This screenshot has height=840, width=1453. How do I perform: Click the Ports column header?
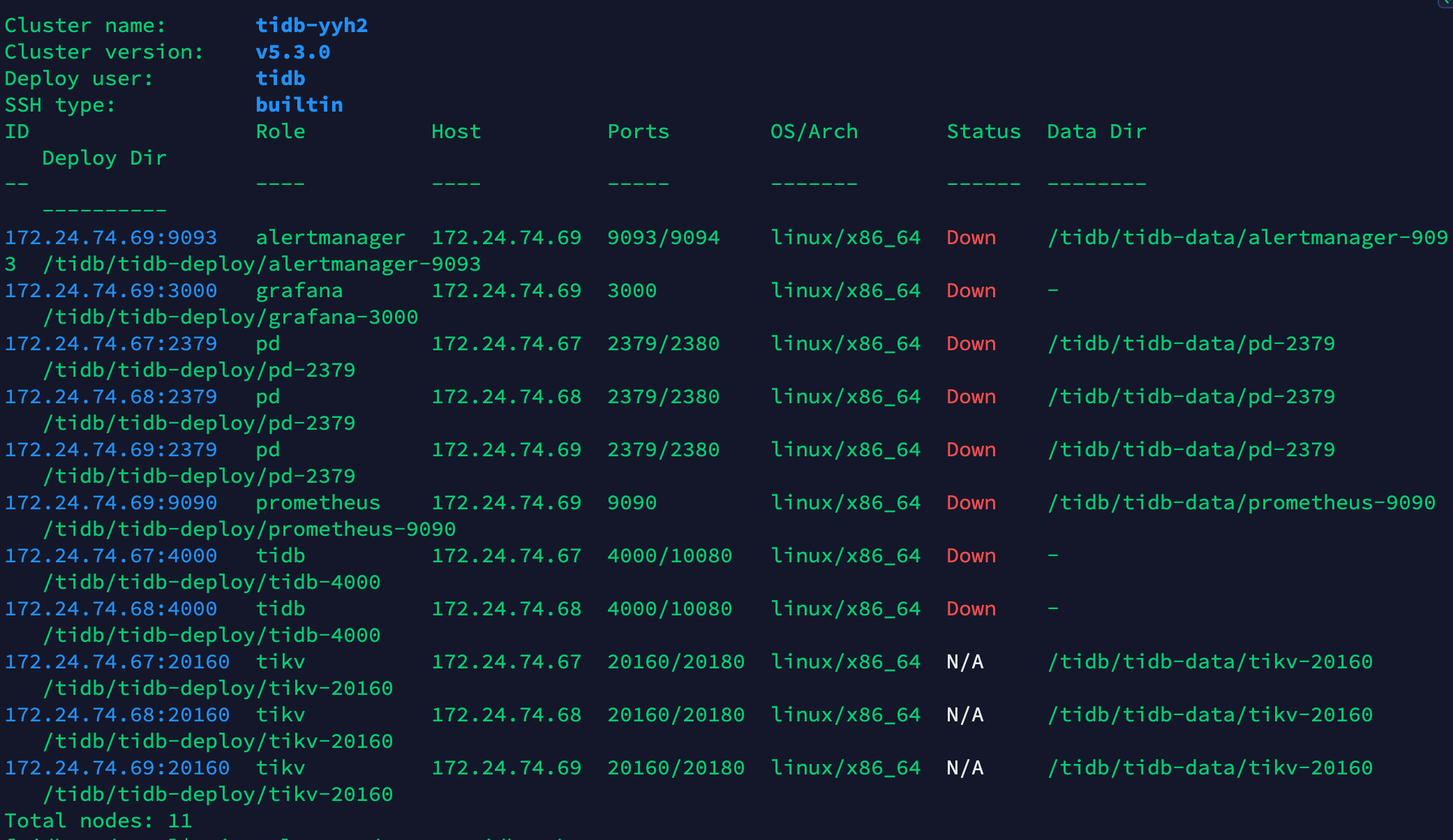[638, 132]
